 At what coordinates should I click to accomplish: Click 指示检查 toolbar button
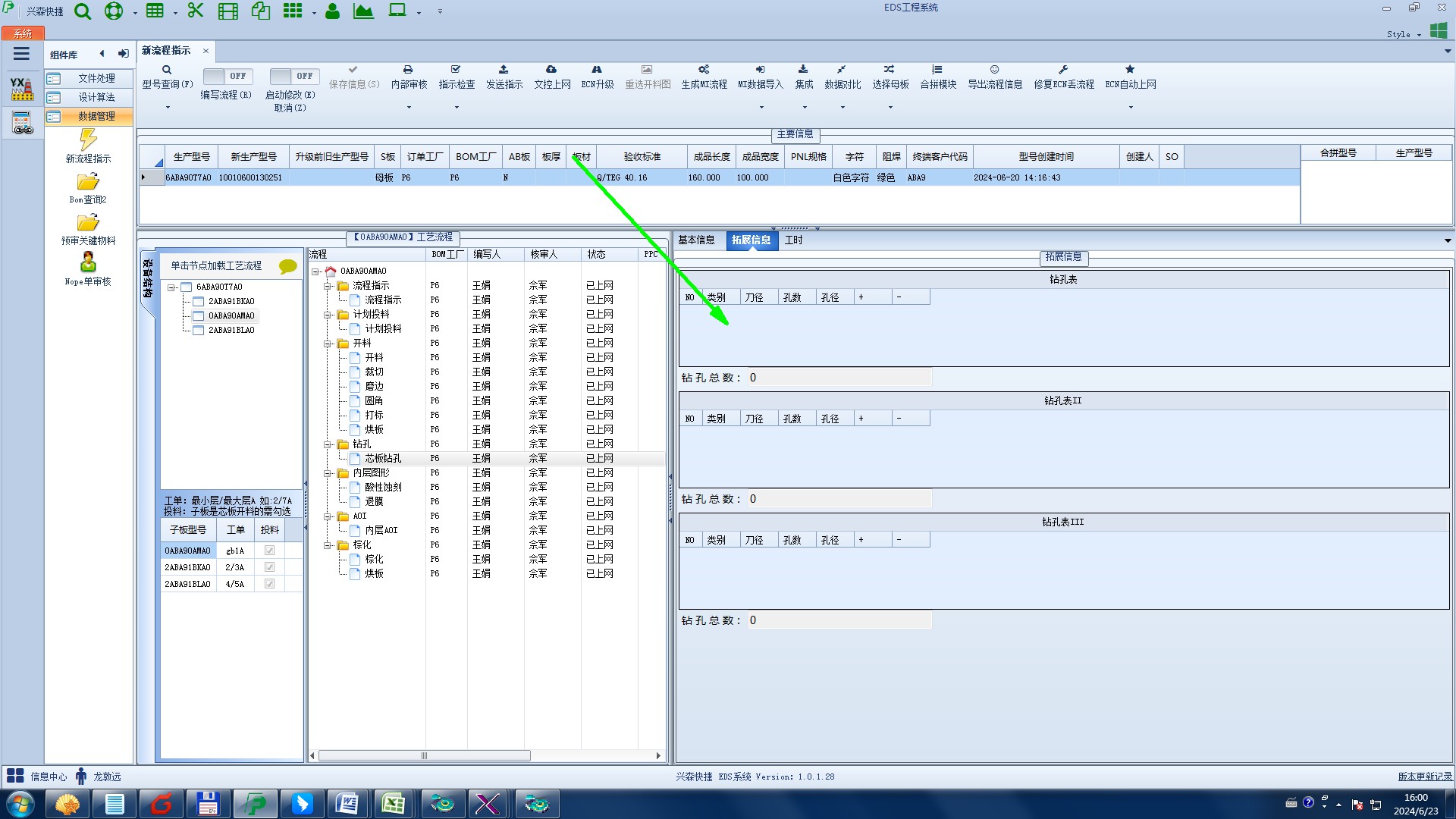(457, 77)
